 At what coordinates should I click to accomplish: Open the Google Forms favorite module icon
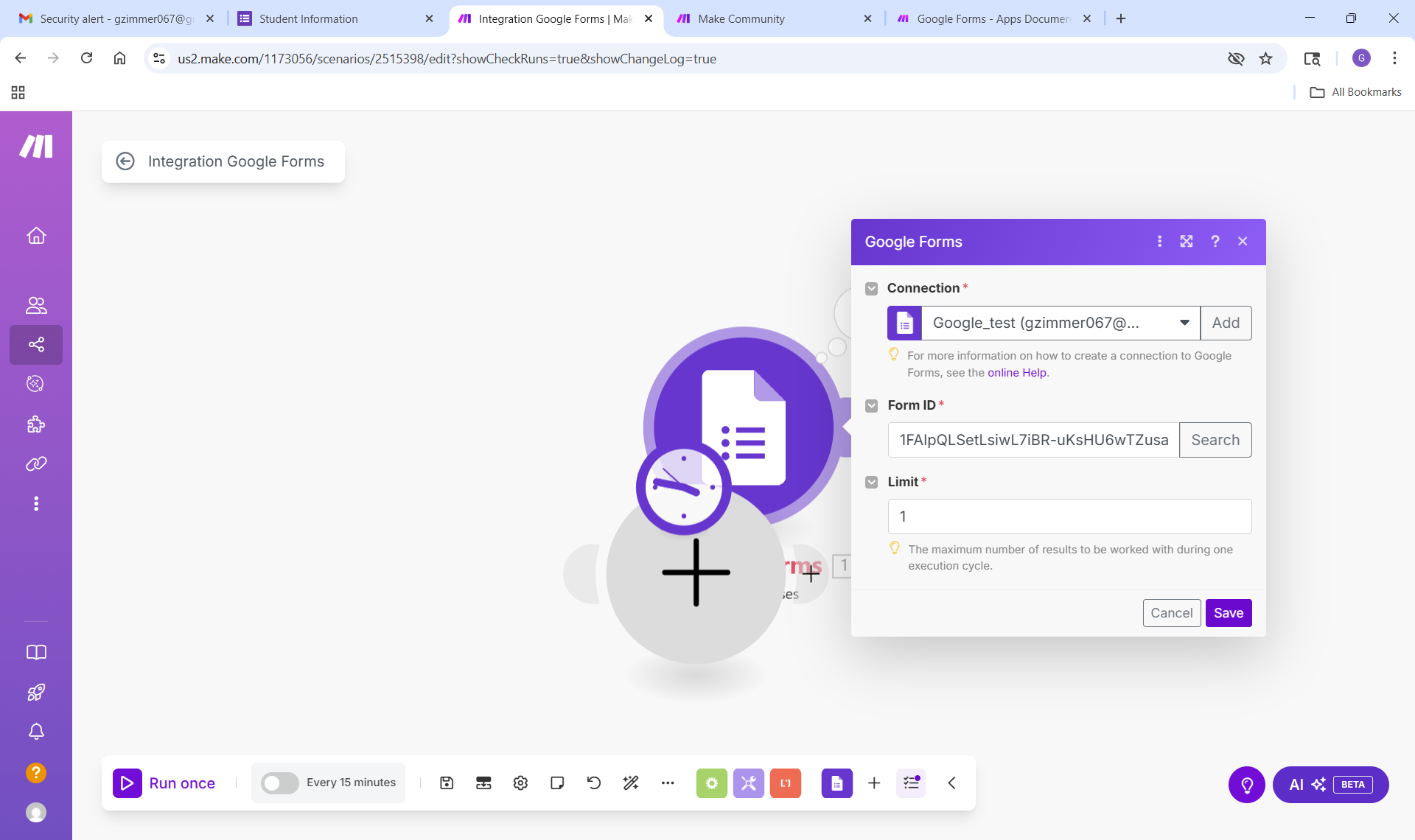(x=837, y=783)
